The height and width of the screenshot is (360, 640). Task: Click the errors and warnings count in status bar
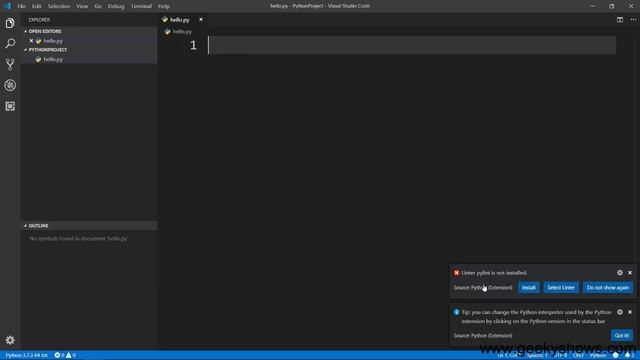tap(65, 355)
